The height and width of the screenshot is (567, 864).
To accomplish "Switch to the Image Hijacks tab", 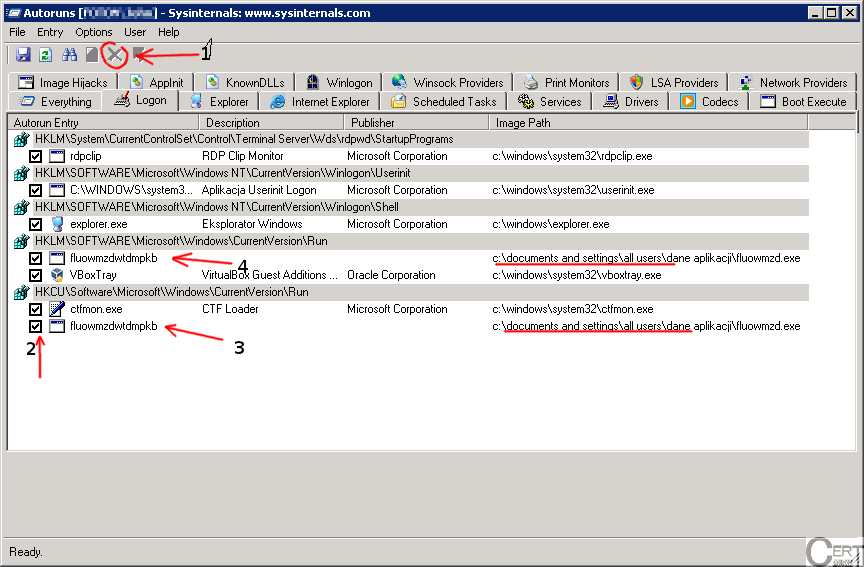I will tap(63, 83).
